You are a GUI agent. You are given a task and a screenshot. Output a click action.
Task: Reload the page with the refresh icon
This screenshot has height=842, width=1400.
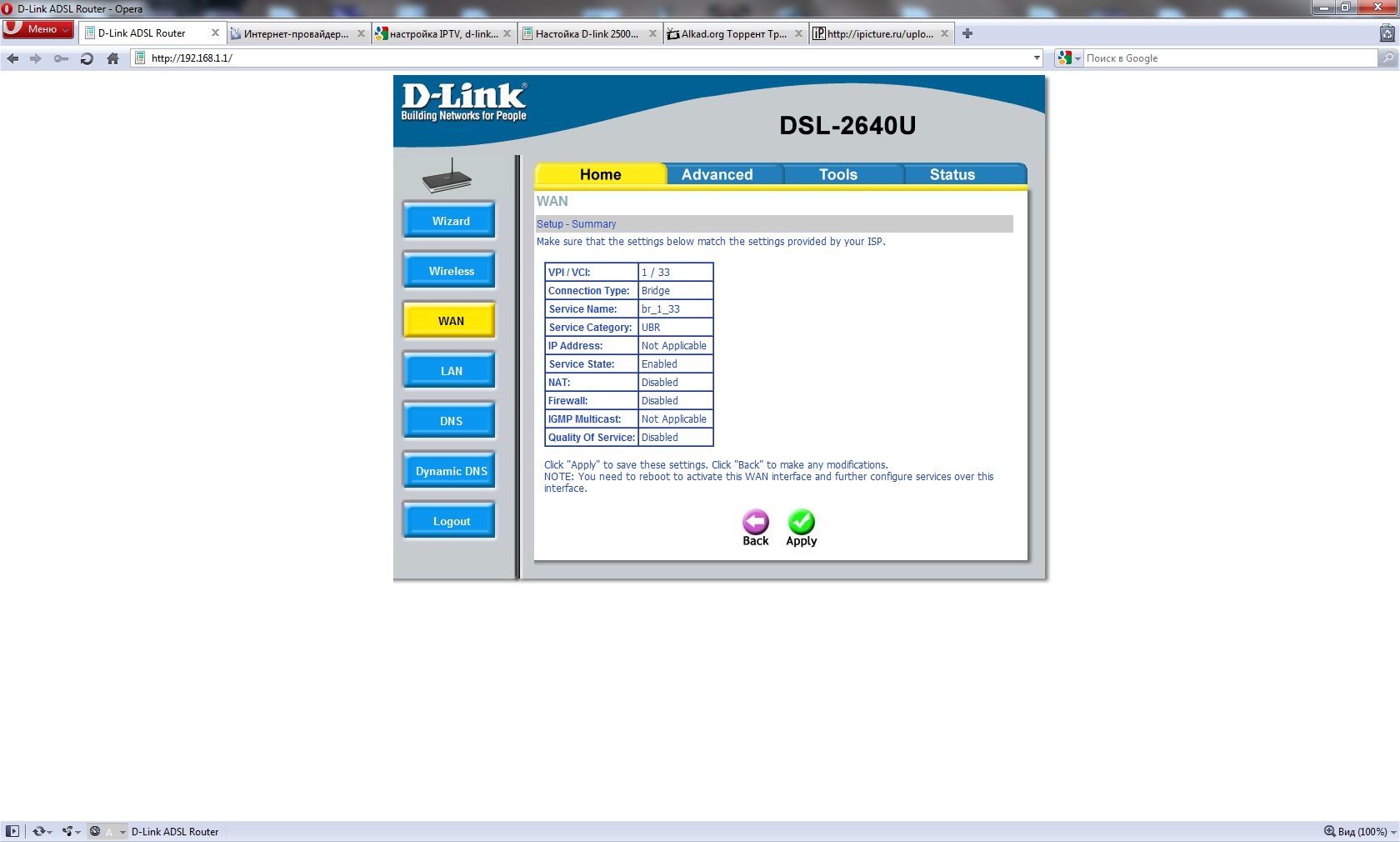click(87, 58)
